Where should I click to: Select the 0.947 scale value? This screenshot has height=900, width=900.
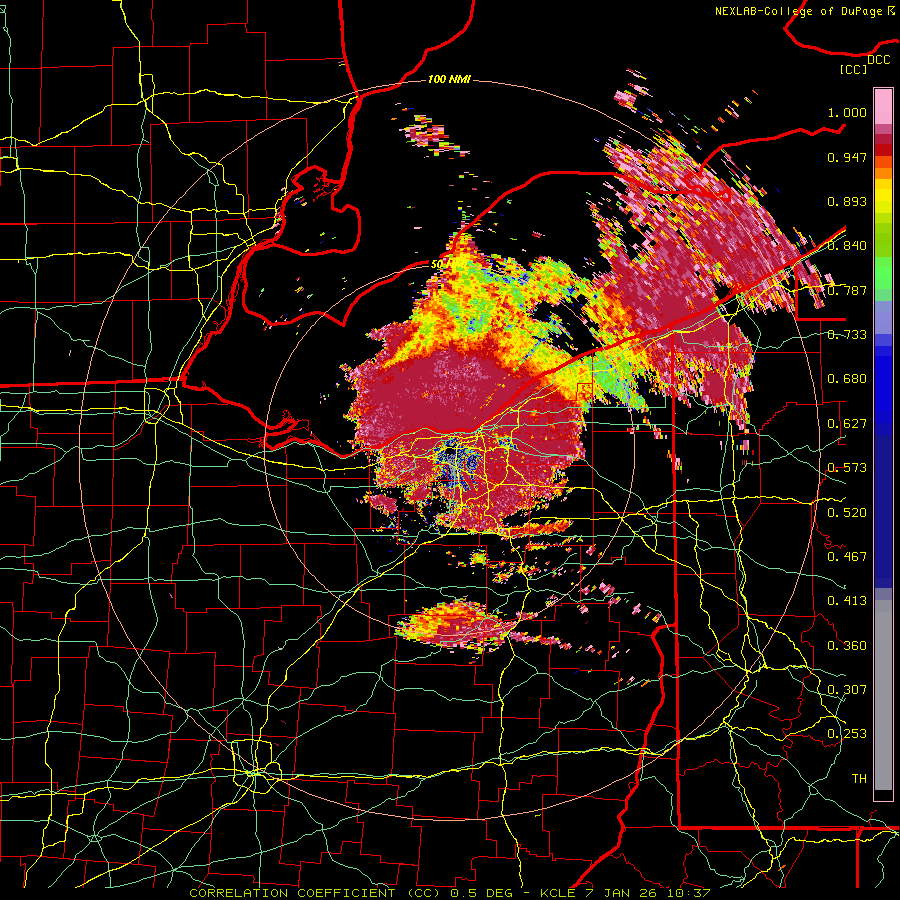[847, 157]
